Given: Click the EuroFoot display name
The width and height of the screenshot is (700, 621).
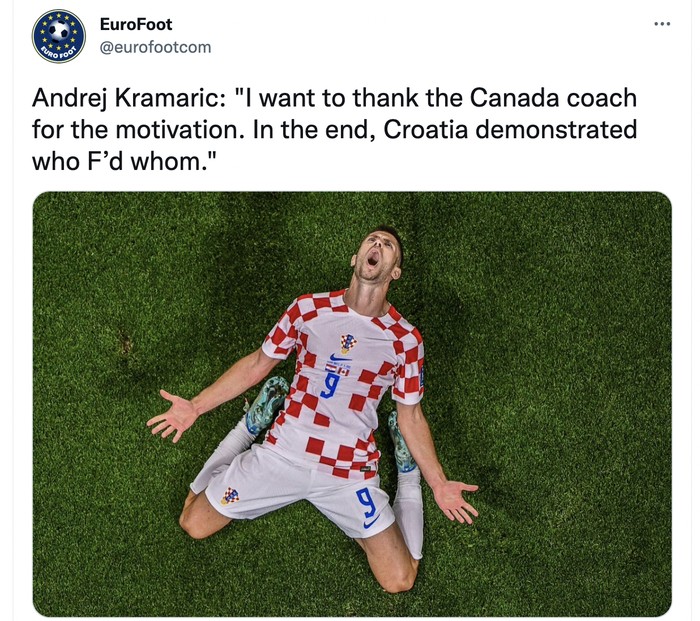Looking at the screenshot, I should 136,25.
